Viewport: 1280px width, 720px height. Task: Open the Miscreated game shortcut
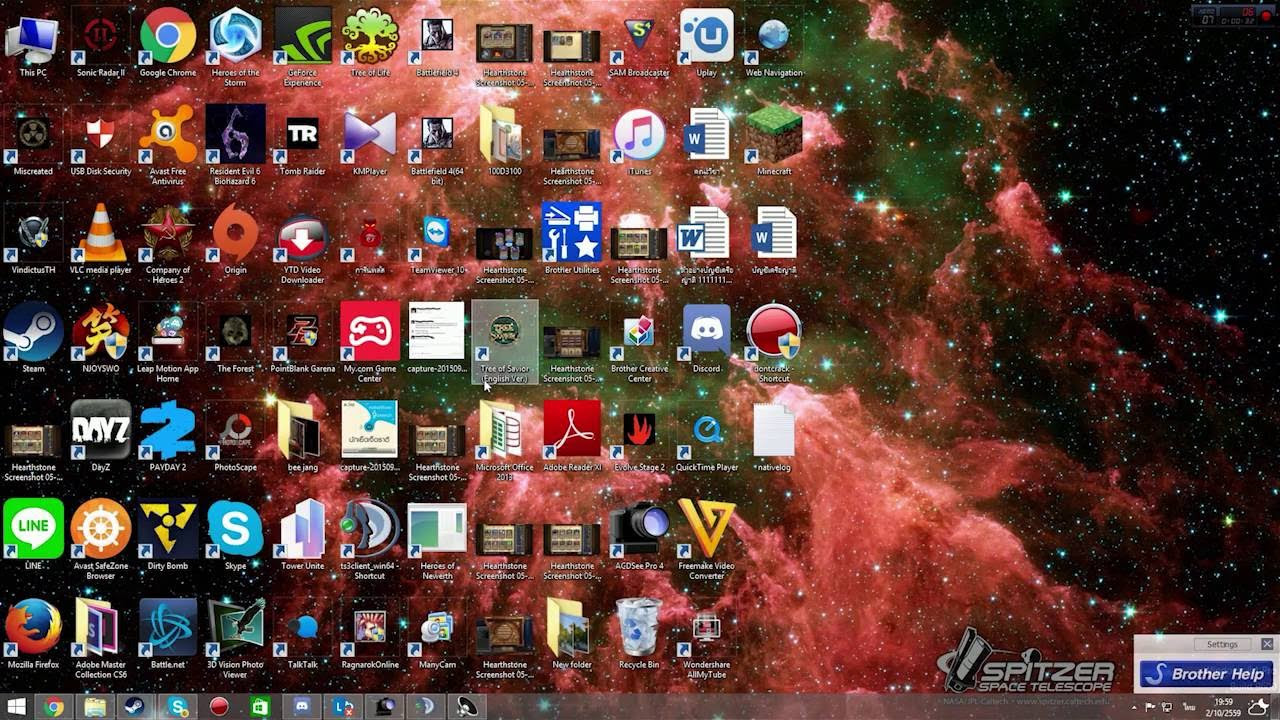coord(33,135)
